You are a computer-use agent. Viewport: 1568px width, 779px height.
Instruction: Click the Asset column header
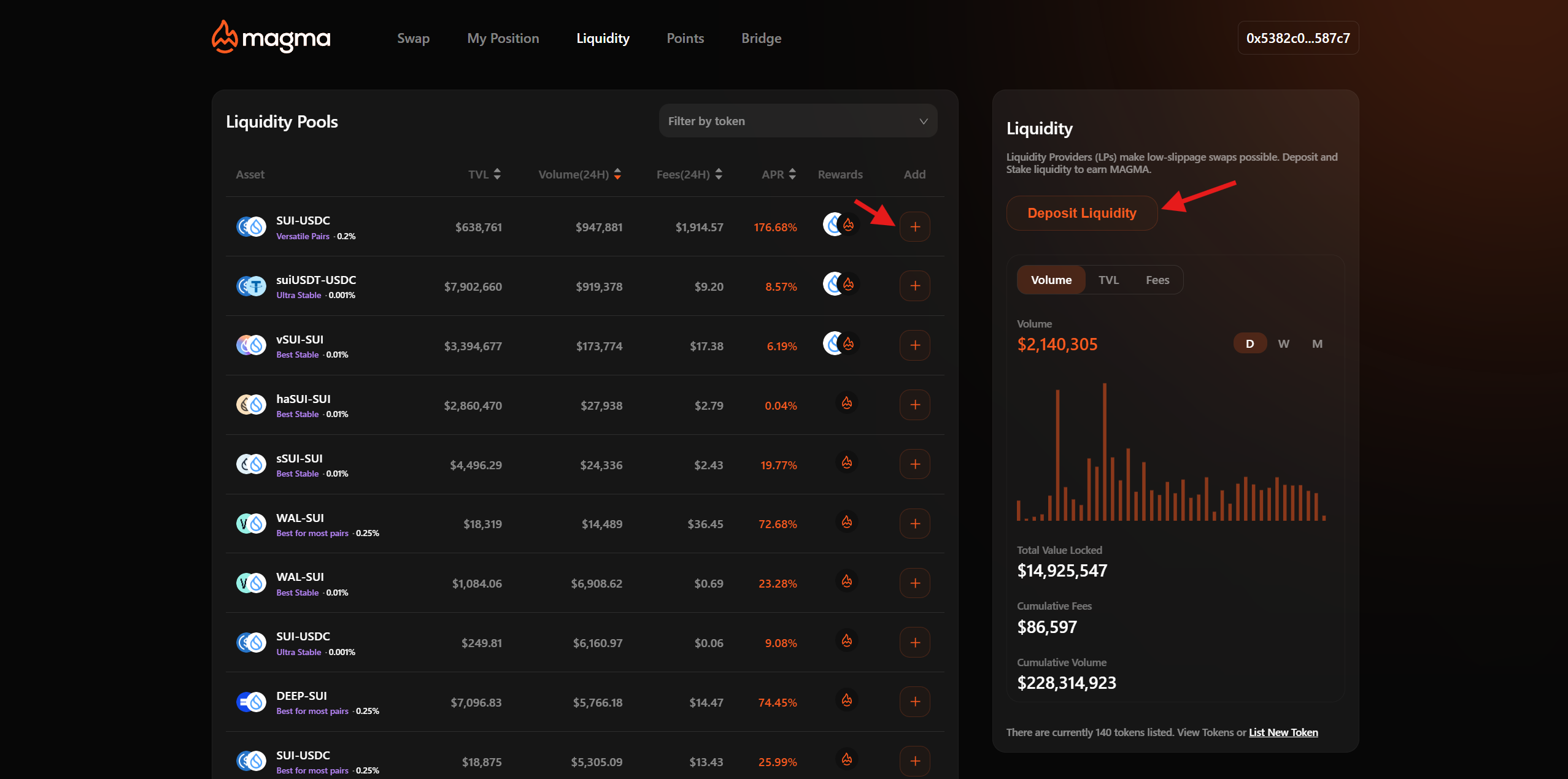pos(250,175)
